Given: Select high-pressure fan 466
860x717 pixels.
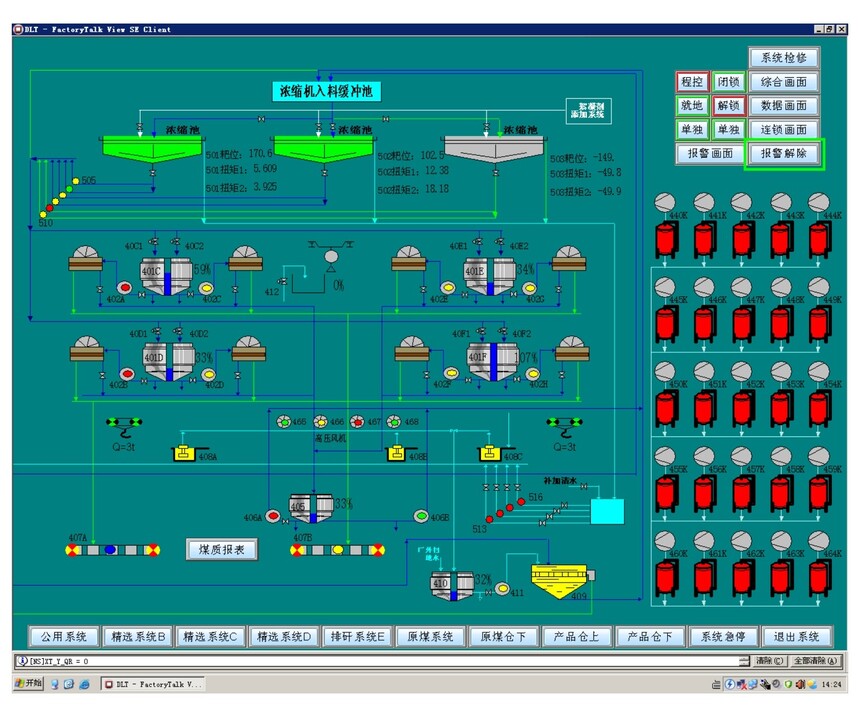Looking at the screenshot, I should pos(320,421).
